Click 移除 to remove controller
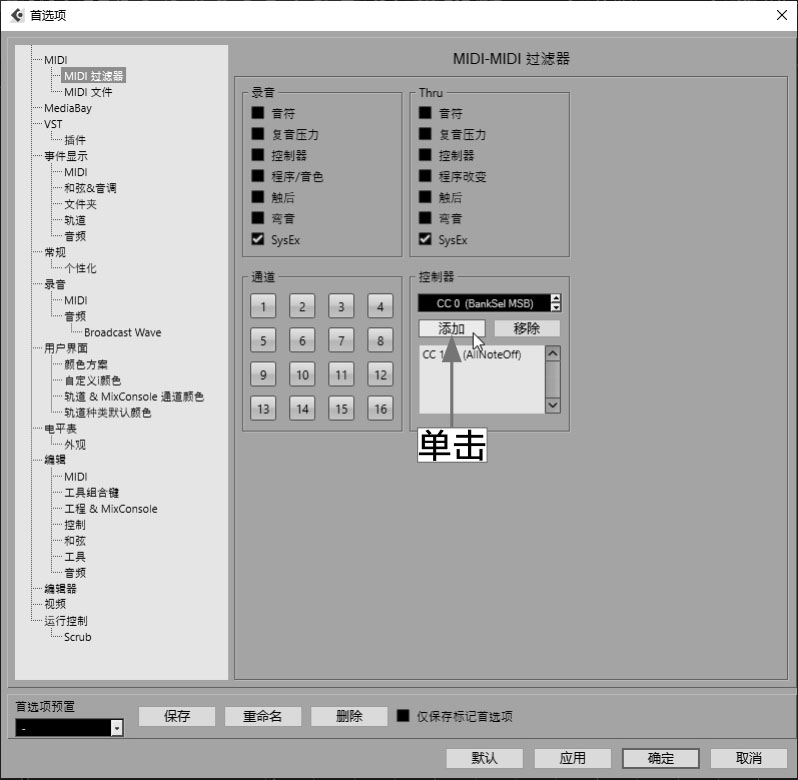Image resolution: width=798 pixels, height=780 pixels. (x=527, y=328)
